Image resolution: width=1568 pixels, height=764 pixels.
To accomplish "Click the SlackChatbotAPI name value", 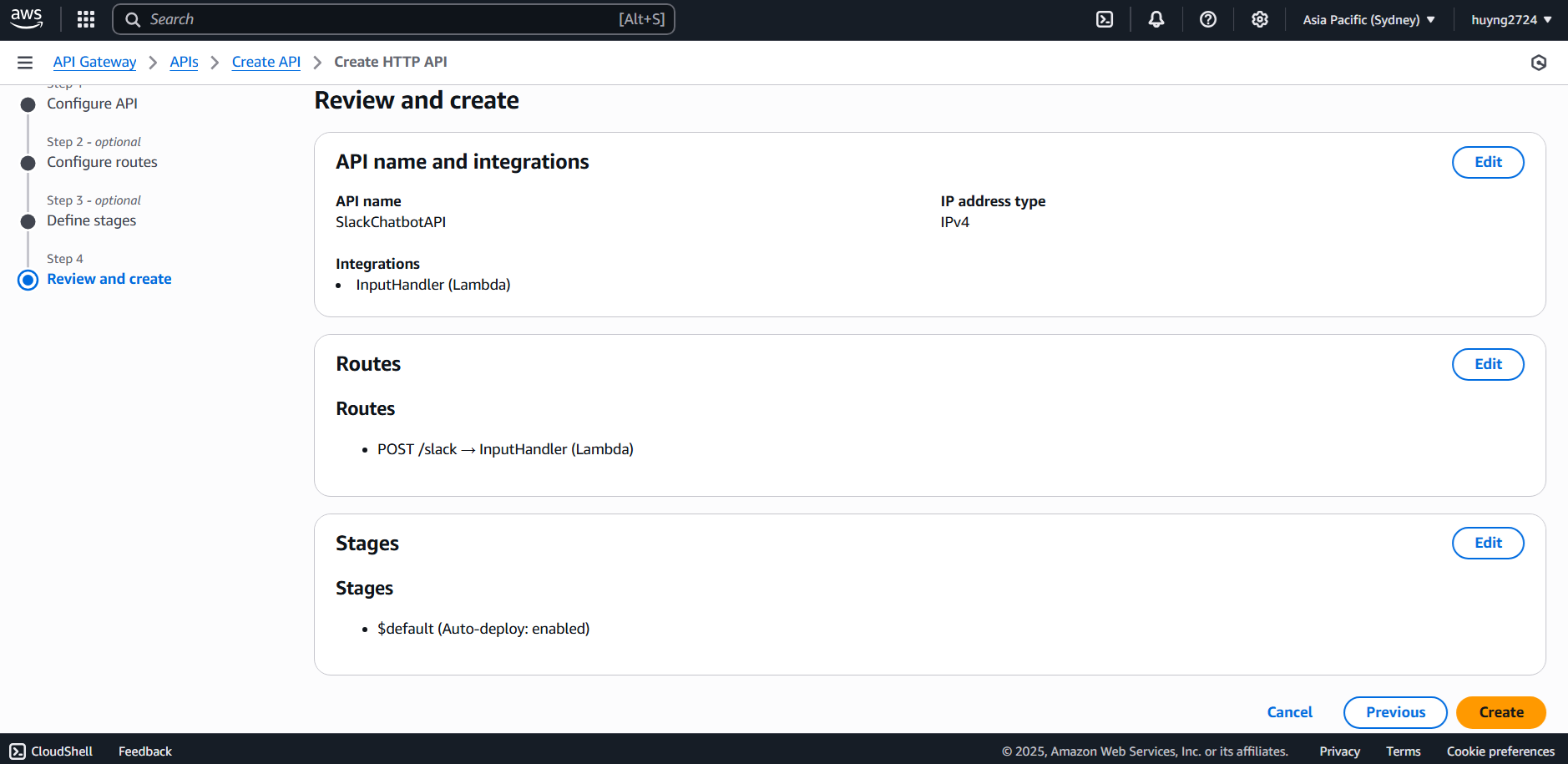I will tap(391, 222).
